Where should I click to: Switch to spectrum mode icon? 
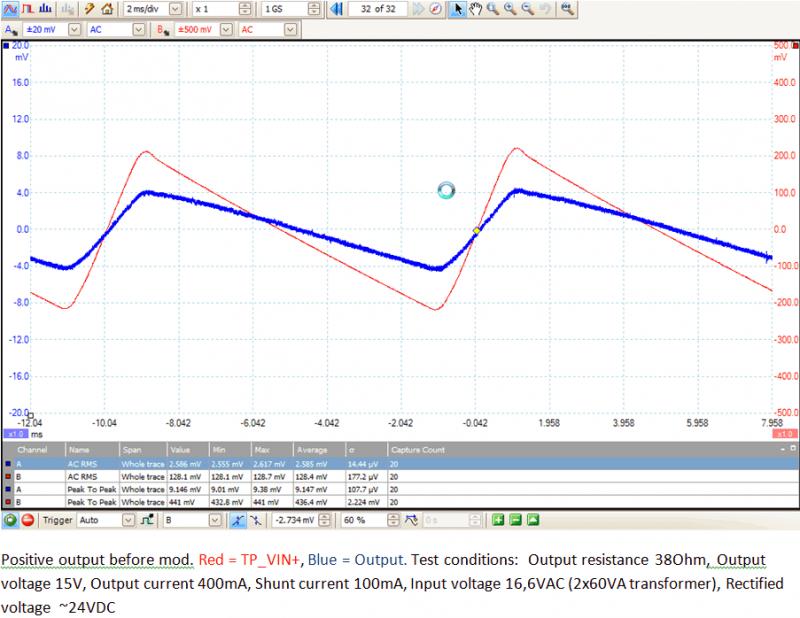point(45,9)
